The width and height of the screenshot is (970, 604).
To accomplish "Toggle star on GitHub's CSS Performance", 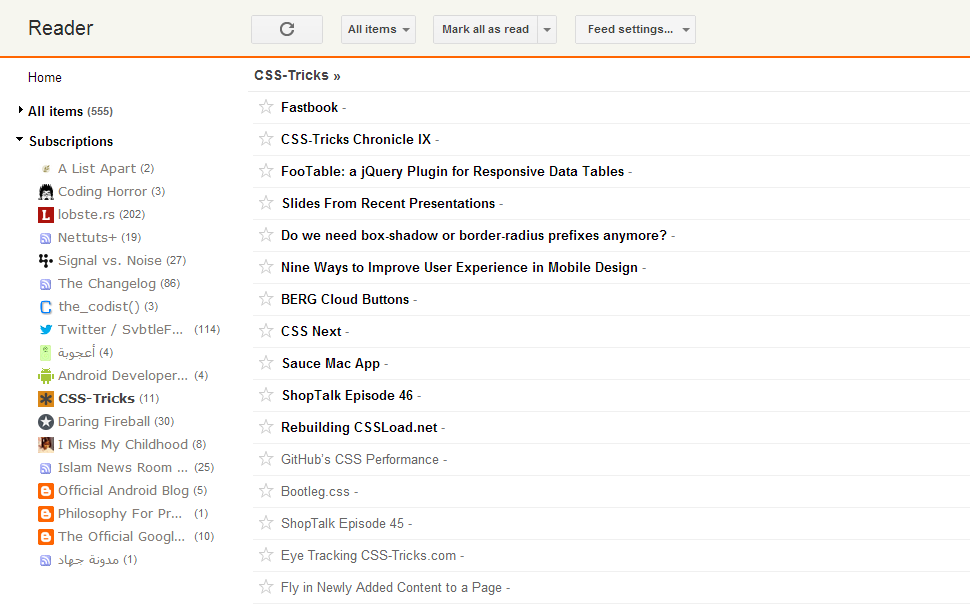I will 266,459.
